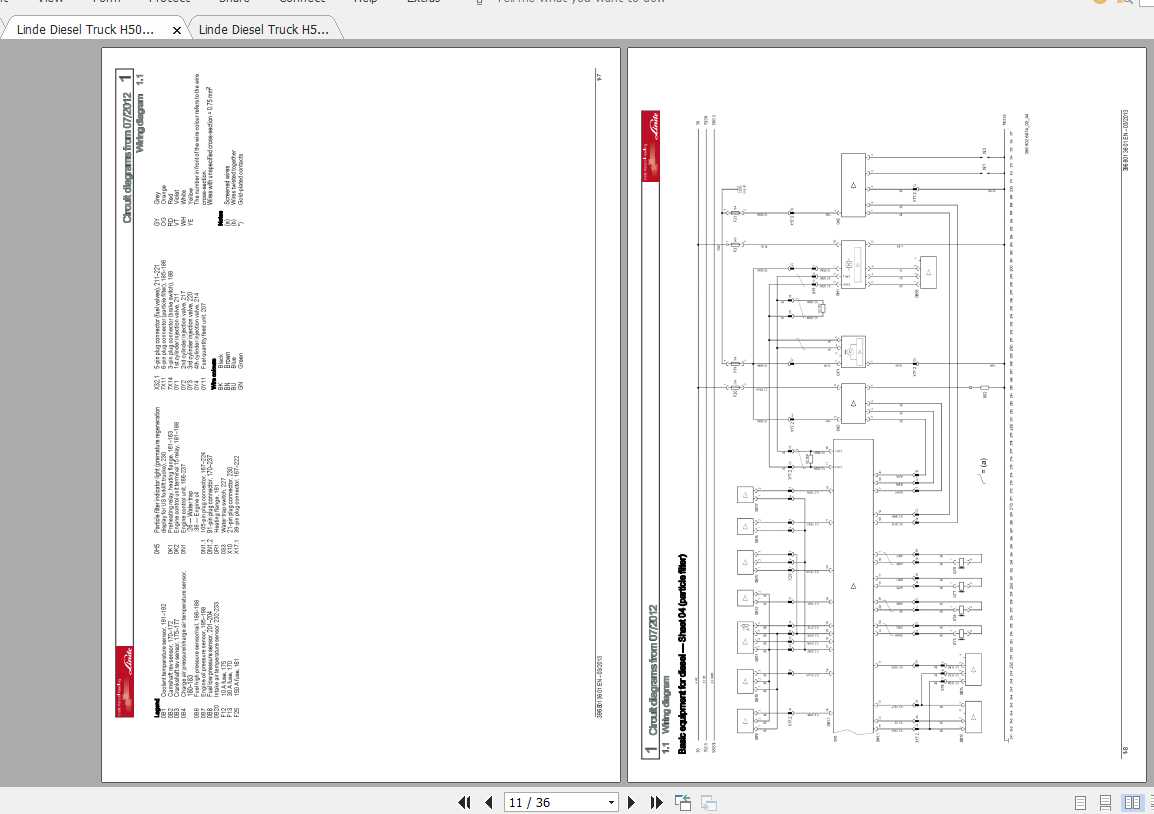1154x814 pixels.
Task: Click the greyed-out next view icon
Action: [x=709, y=802]
